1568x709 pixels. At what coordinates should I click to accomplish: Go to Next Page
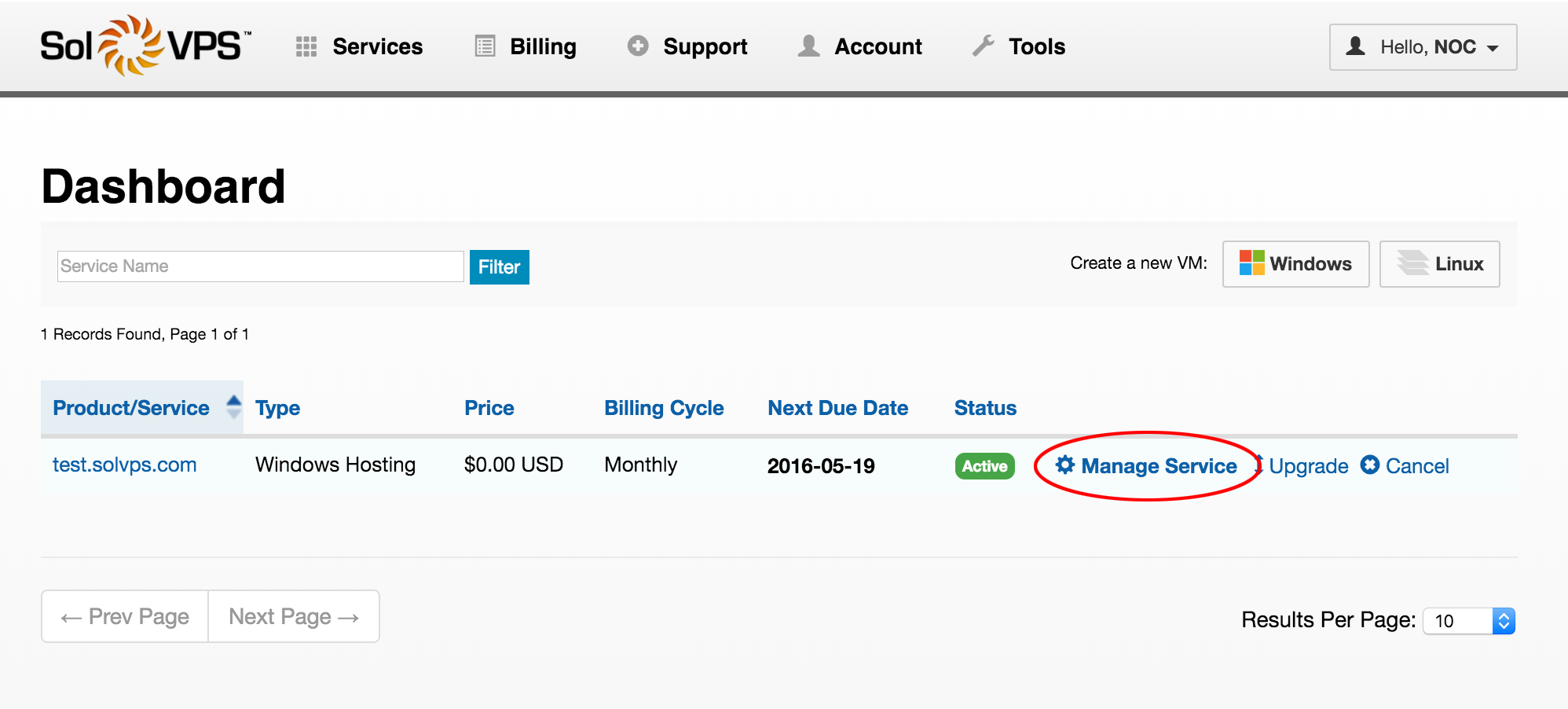294,617
